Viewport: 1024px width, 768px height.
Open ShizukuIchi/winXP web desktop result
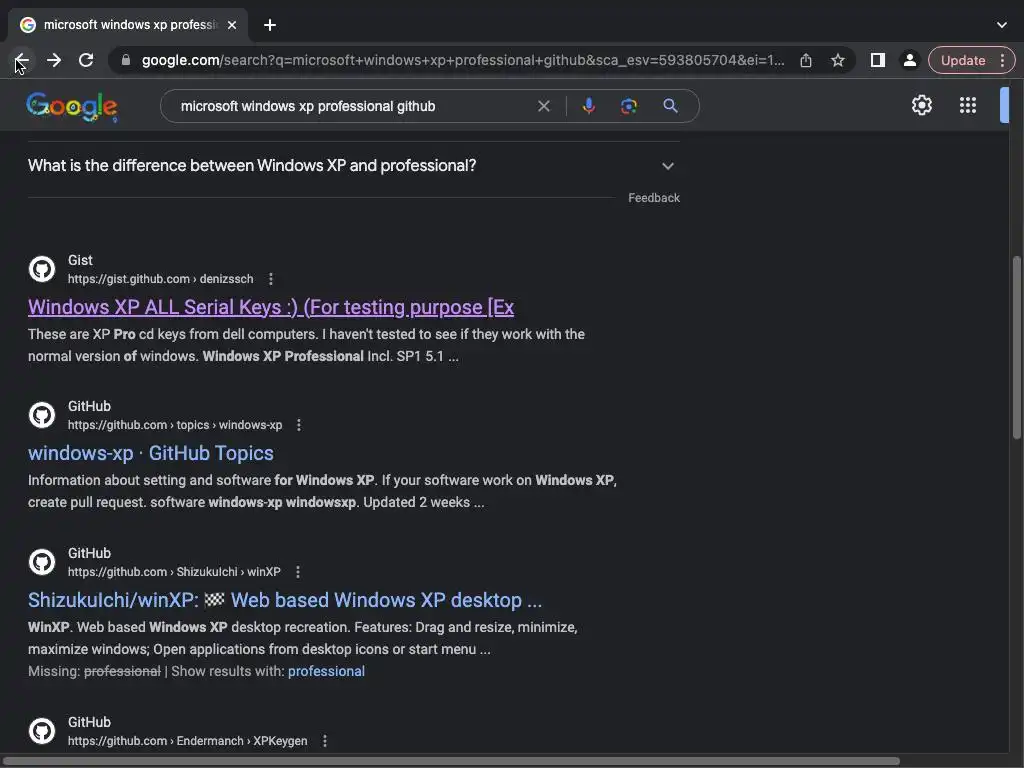coord(285,600)
